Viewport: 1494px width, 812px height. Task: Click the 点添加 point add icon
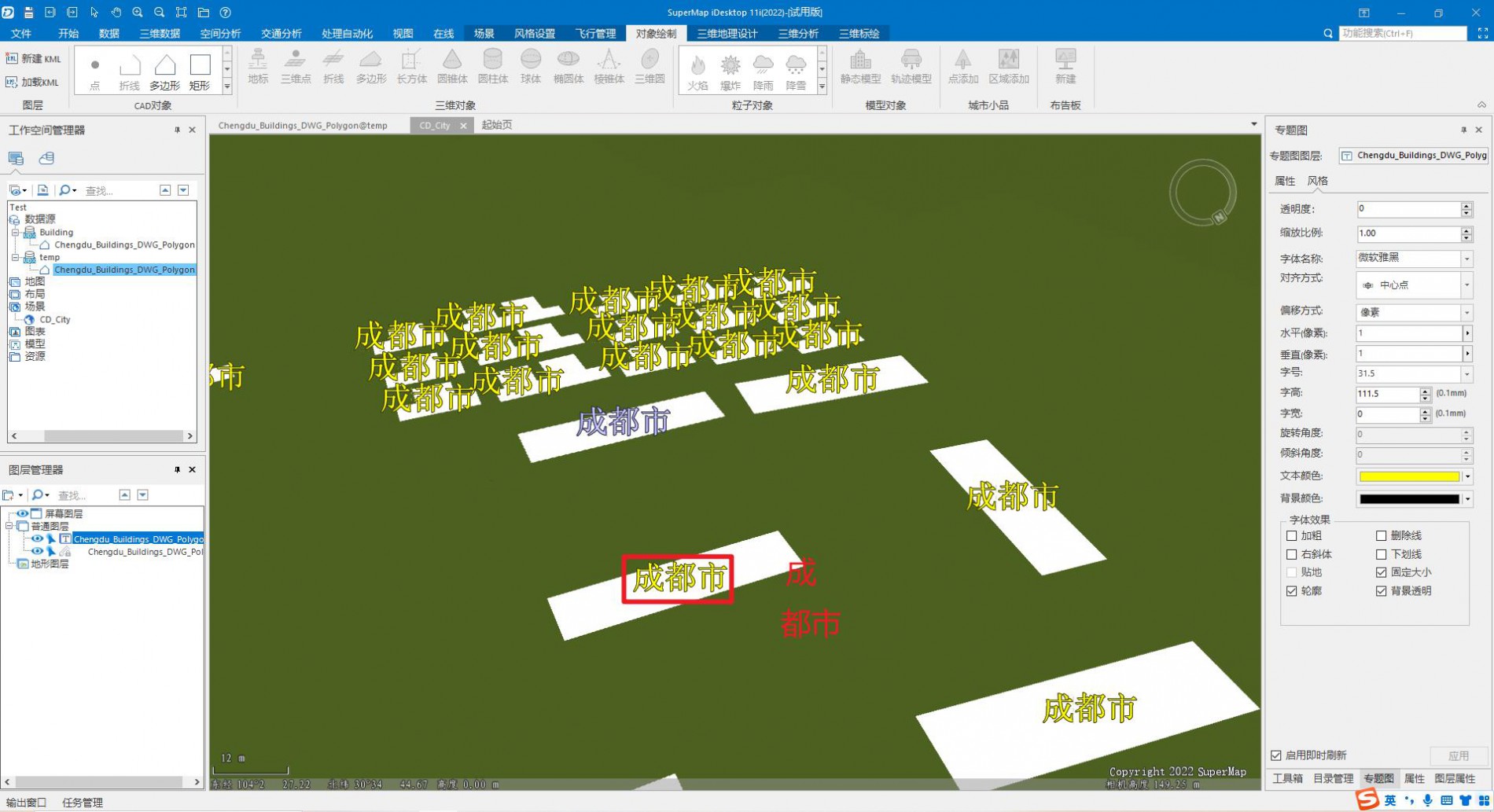(962, 67)
